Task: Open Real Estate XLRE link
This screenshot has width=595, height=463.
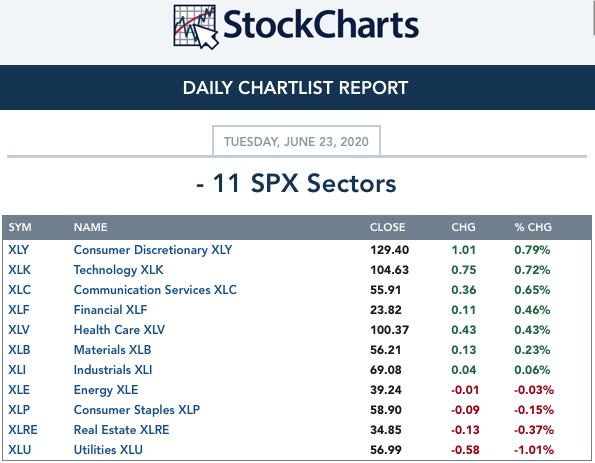Action: pyautogui.click(x=121, y=430)
